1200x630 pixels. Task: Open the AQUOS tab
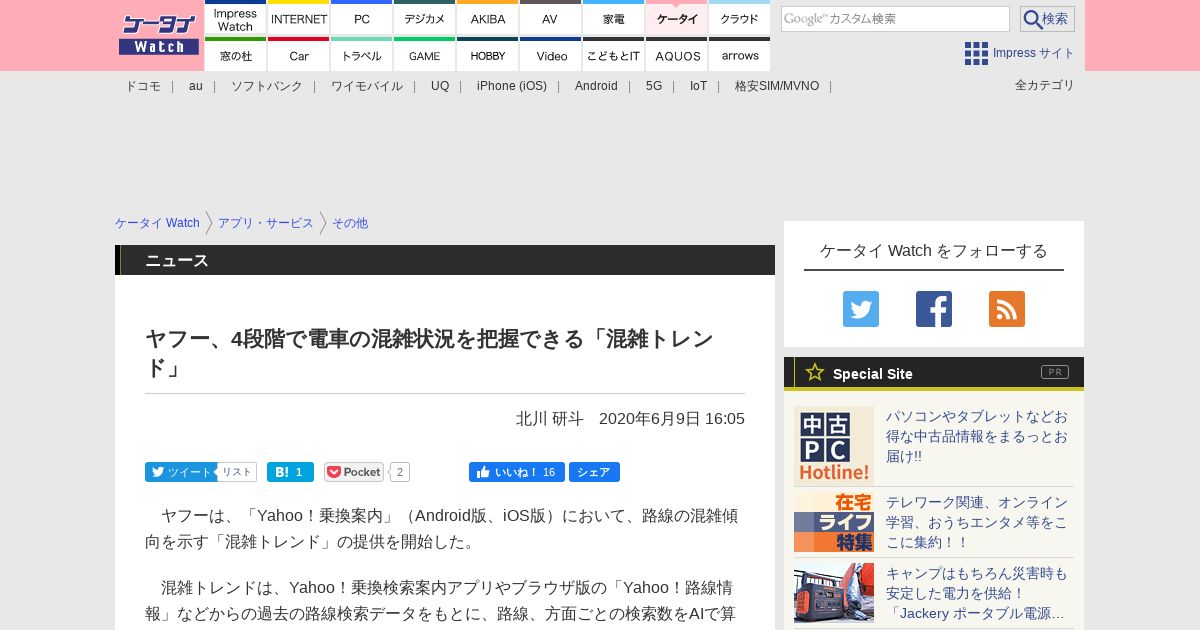(677, 55)
